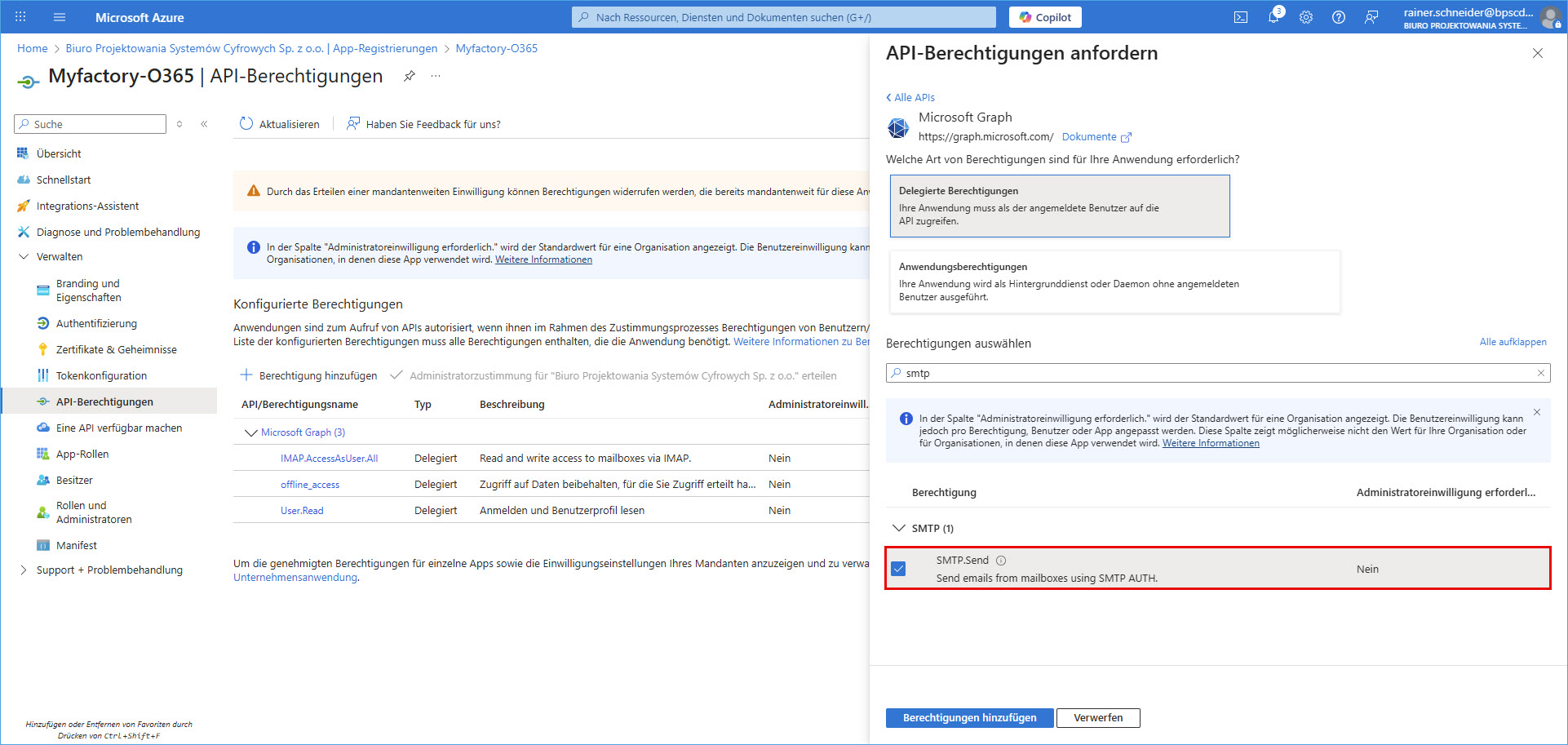Viewport: 1568px width, 745px height.
Task: Collapse the SMTP (1) permission group
Action: click(898, 528)
